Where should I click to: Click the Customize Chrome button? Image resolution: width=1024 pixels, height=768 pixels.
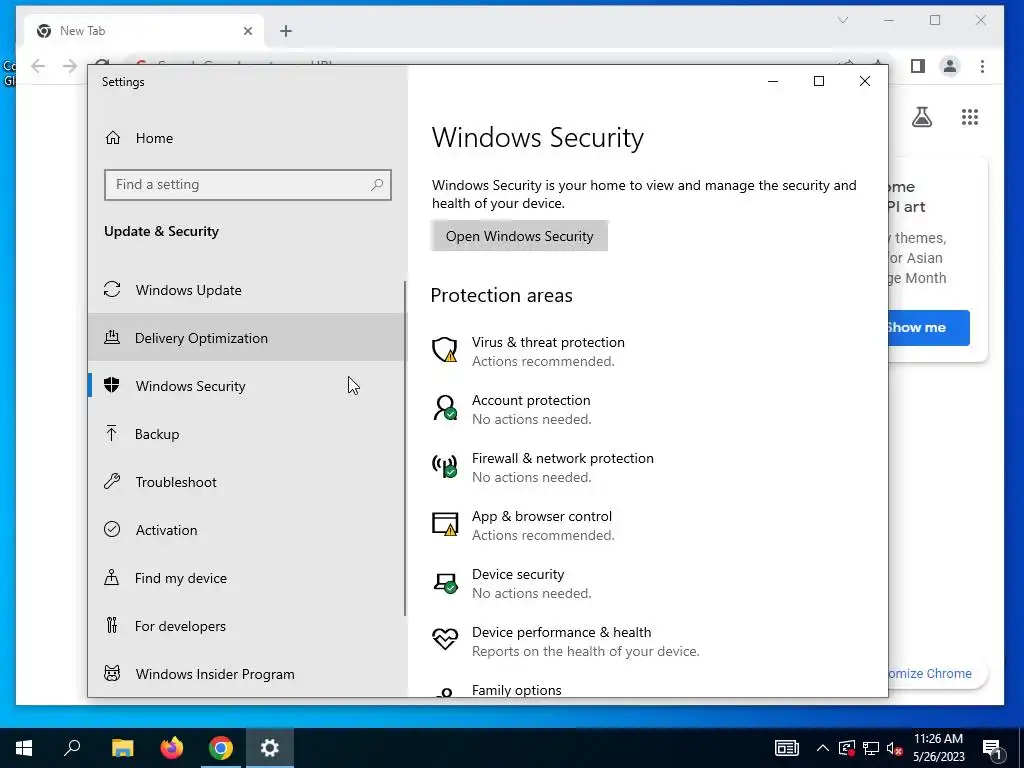point(936,673)
